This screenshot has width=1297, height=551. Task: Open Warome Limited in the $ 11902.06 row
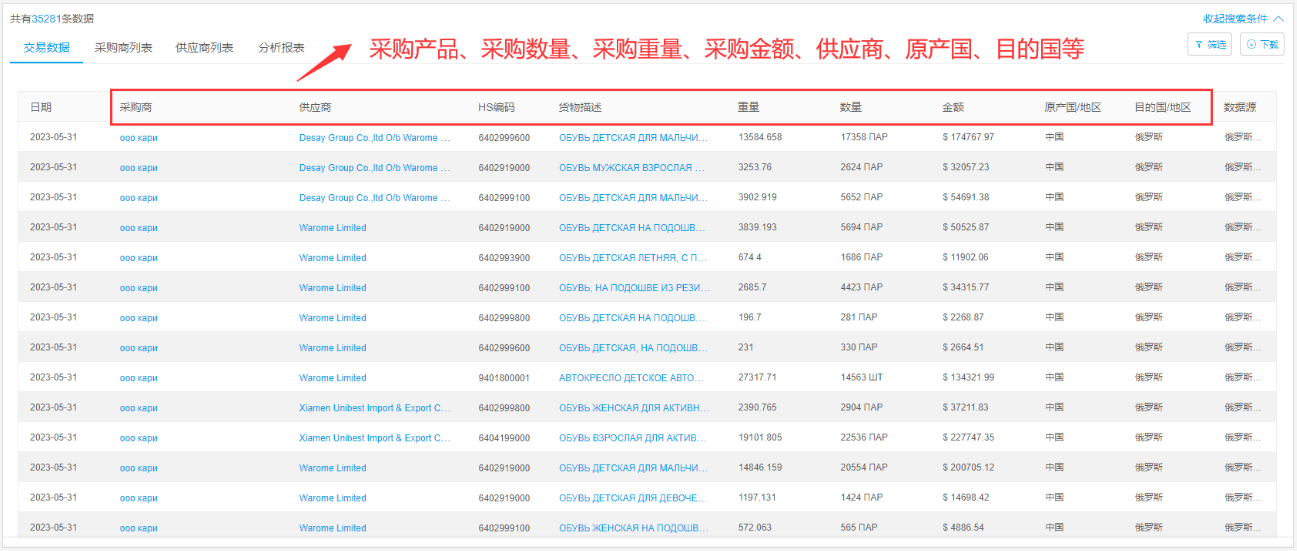(333, 257)
